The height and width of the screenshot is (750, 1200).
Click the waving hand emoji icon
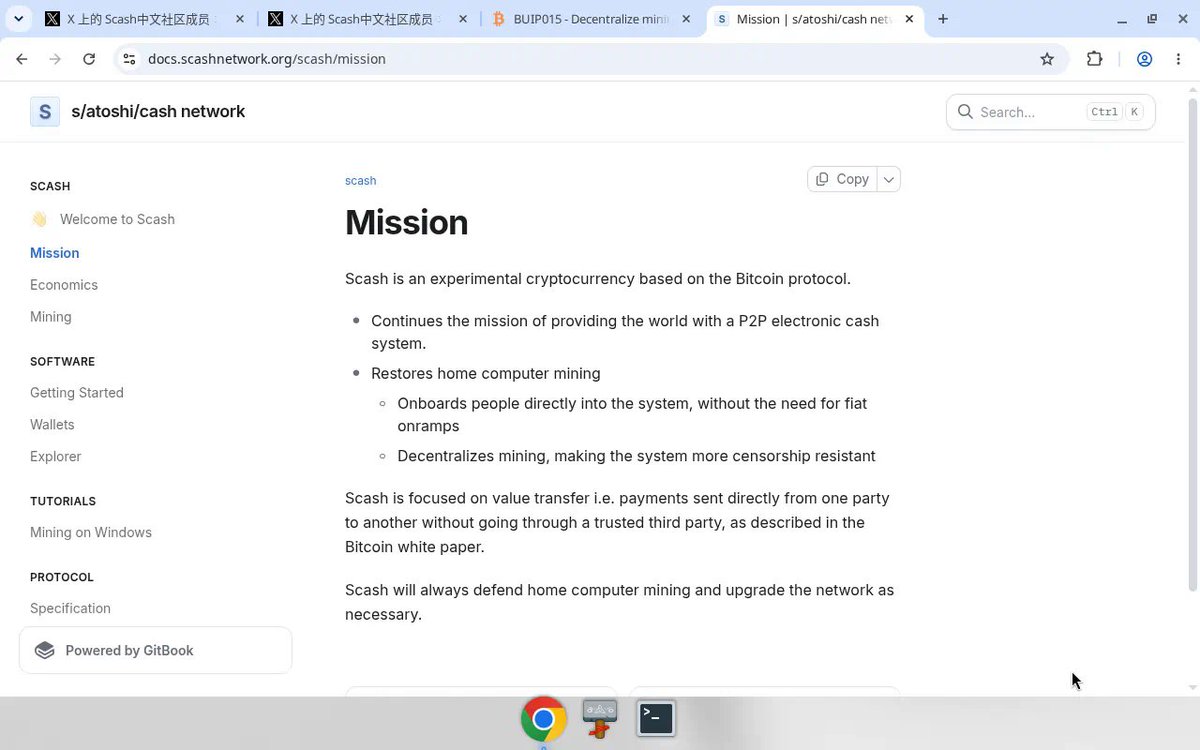pyautogui.click(x=39, y=219)
